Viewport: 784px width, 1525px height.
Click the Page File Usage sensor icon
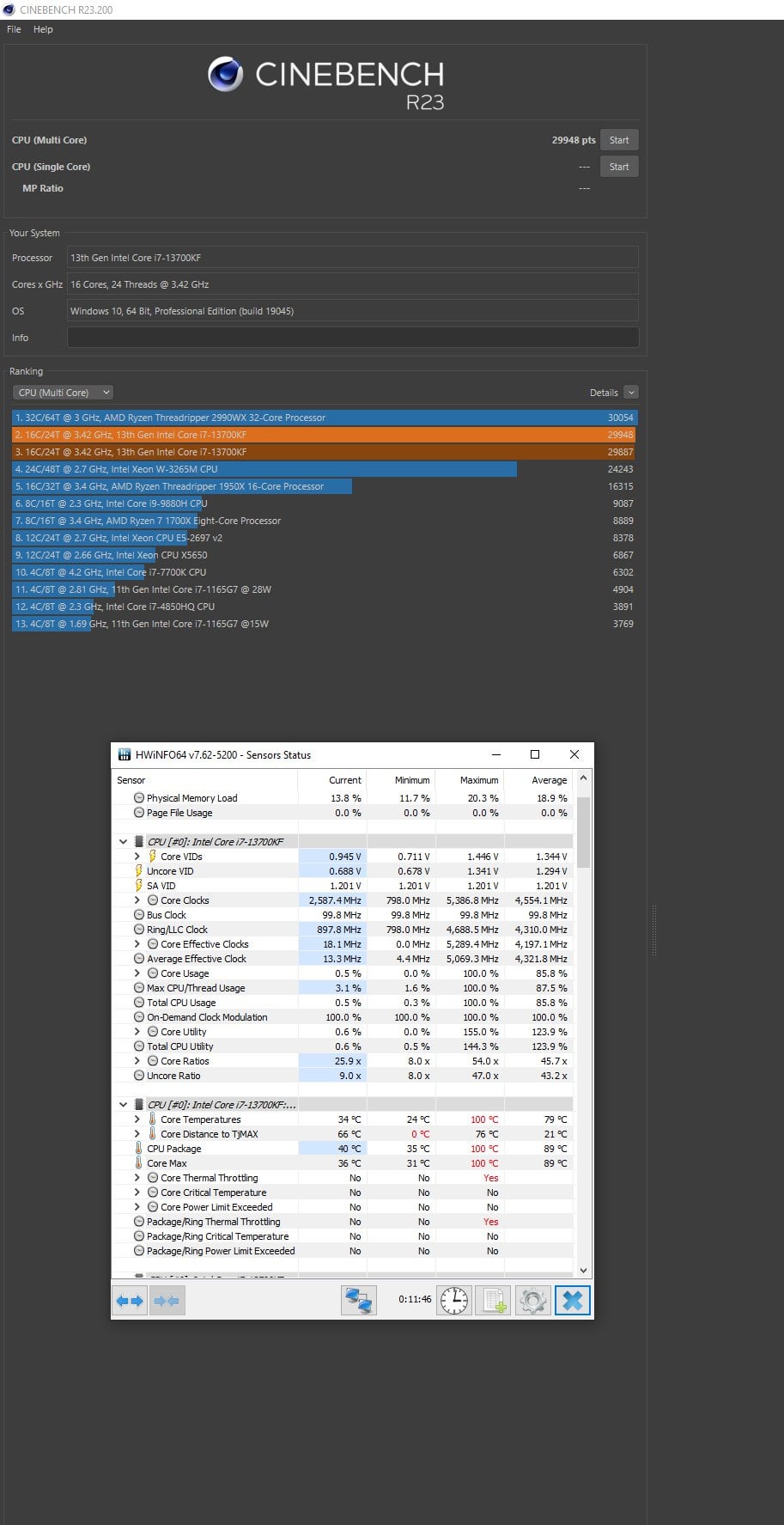point(139,813)
